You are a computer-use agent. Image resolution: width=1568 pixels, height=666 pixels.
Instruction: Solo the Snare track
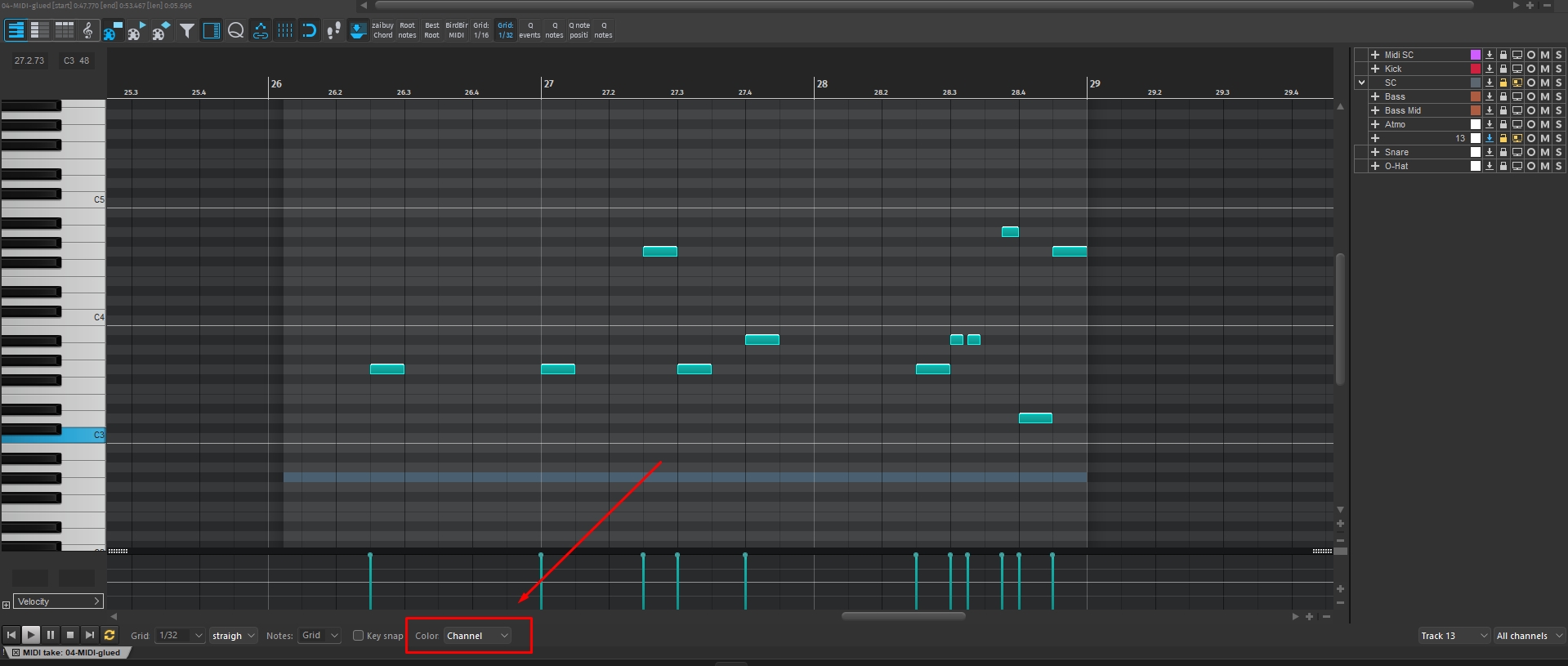pos(1558,152)
